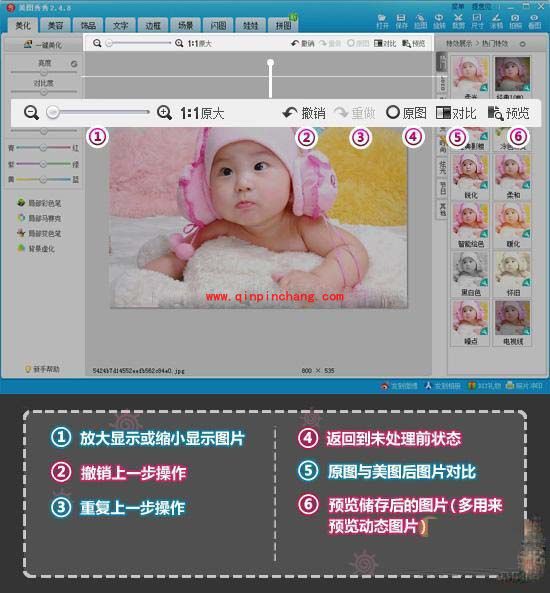Viewport: 550px width, 593px height.
Task: Select the 局部彩色笔 tool
Action: point(39,203)
